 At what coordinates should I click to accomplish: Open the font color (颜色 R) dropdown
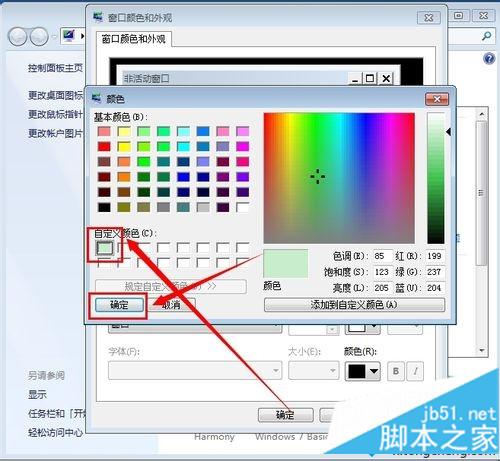click(362, 371)
